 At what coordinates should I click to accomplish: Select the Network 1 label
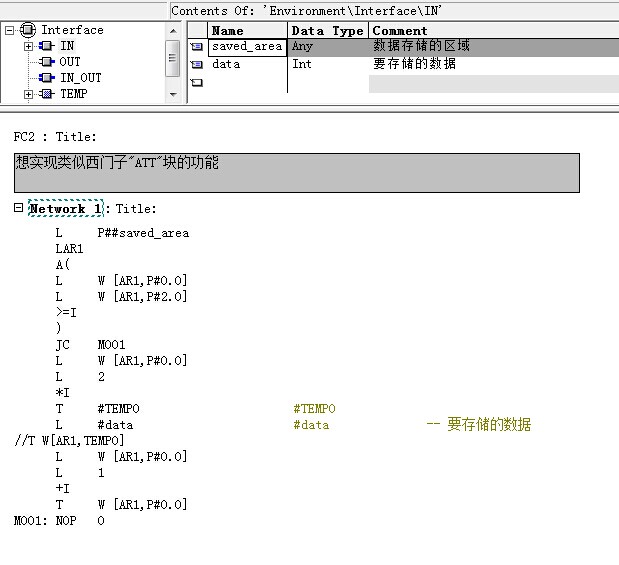(x=66, y=208)
